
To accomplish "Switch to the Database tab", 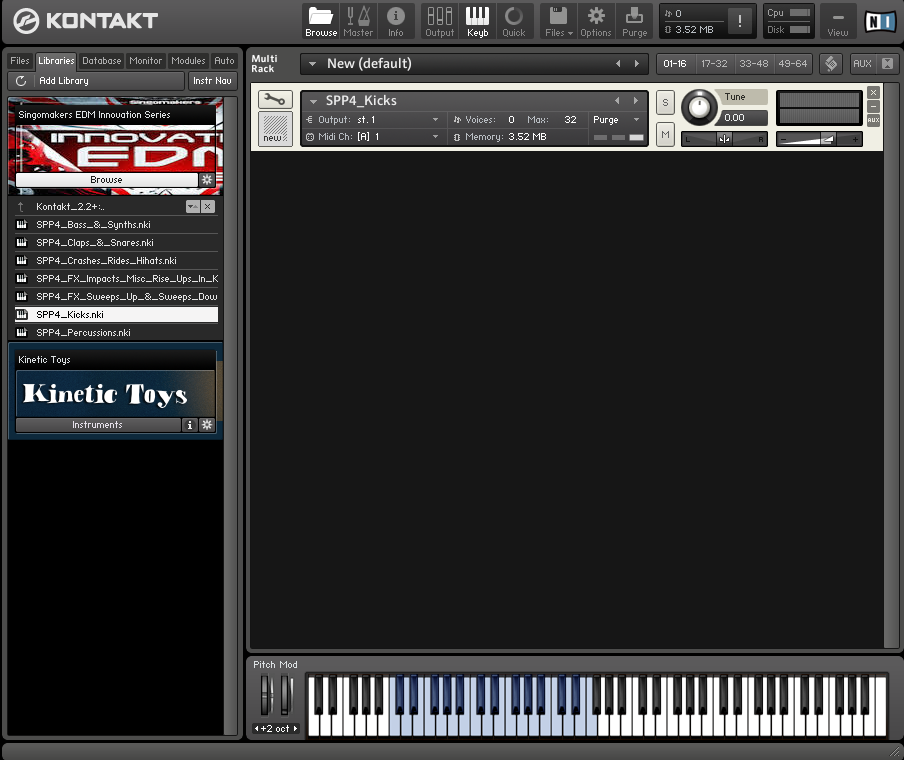I will pyautogui.click(x=101, y=61).
